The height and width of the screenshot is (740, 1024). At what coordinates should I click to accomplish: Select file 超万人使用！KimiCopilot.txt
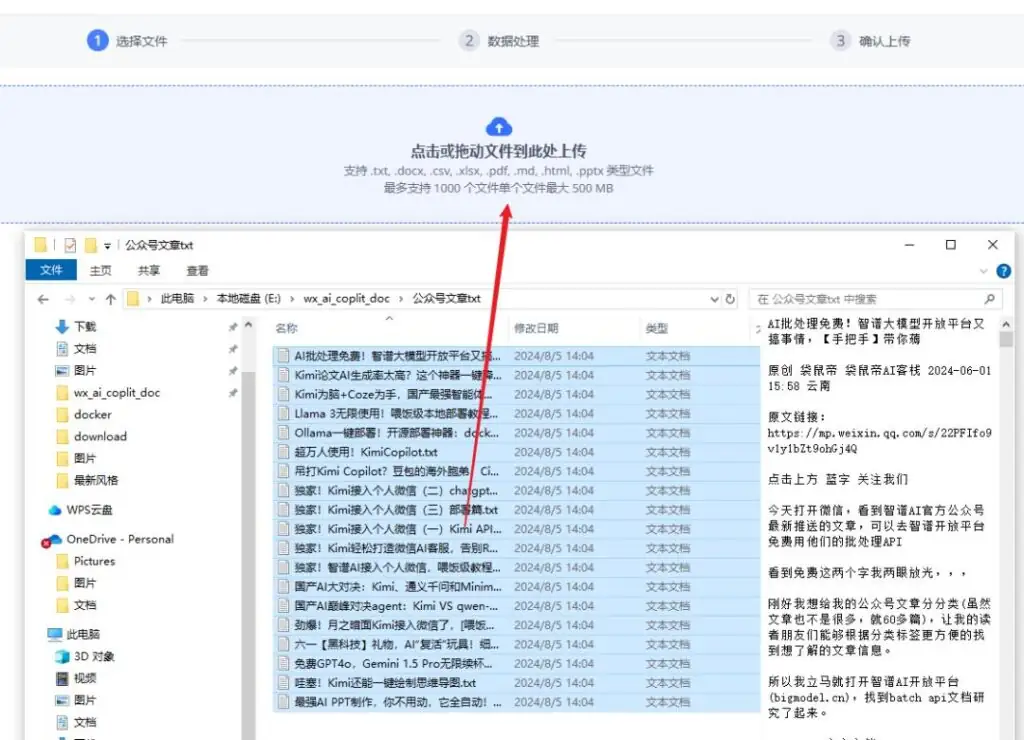click(516, 452)
